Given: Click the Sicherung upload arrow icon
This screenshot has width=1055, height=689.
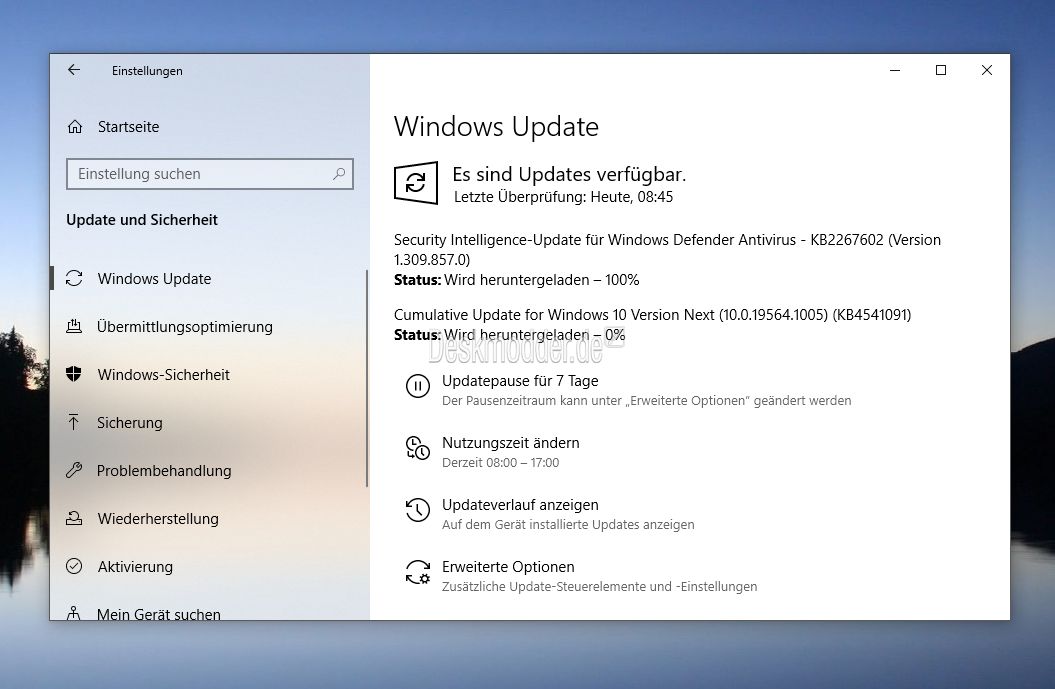Looking at the screenshot, I should point(74,423).
